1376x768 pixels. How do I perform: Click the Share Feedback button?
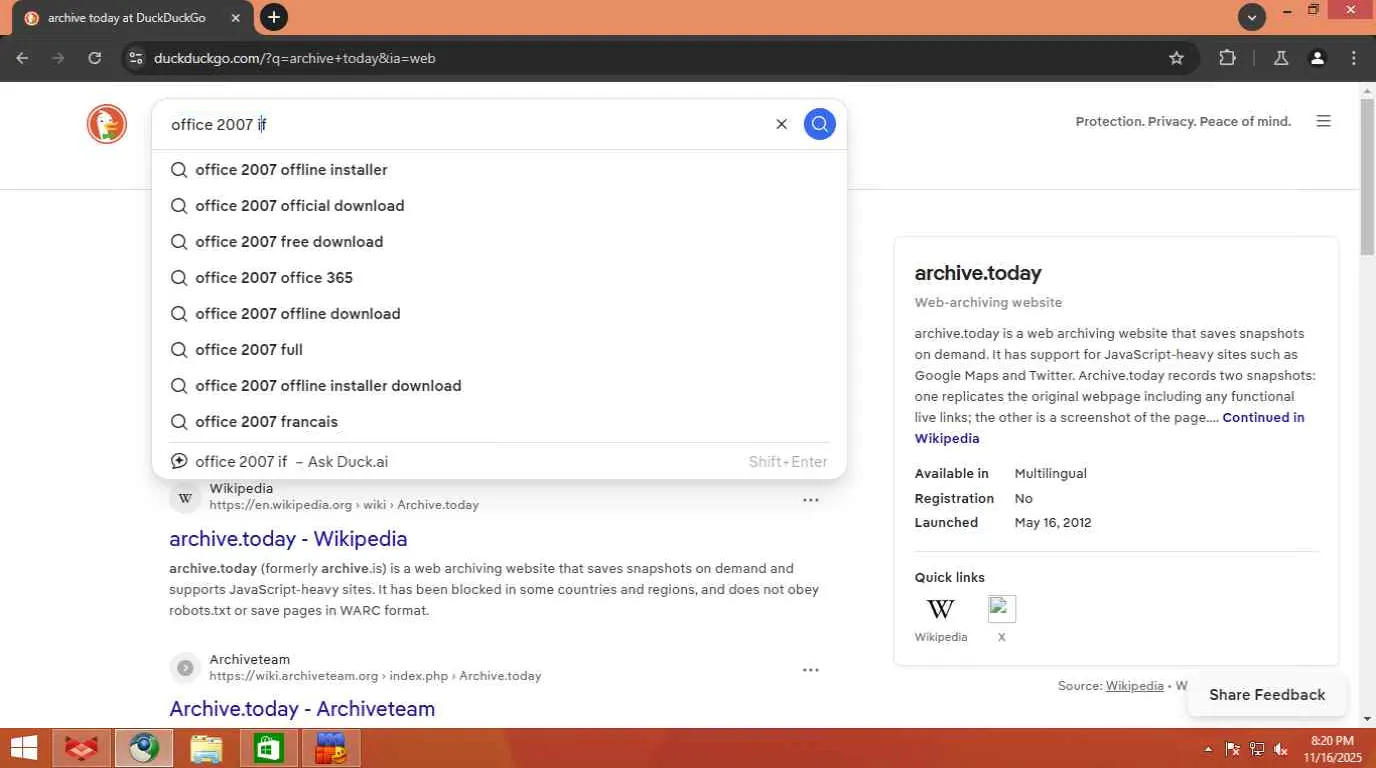1266,695
